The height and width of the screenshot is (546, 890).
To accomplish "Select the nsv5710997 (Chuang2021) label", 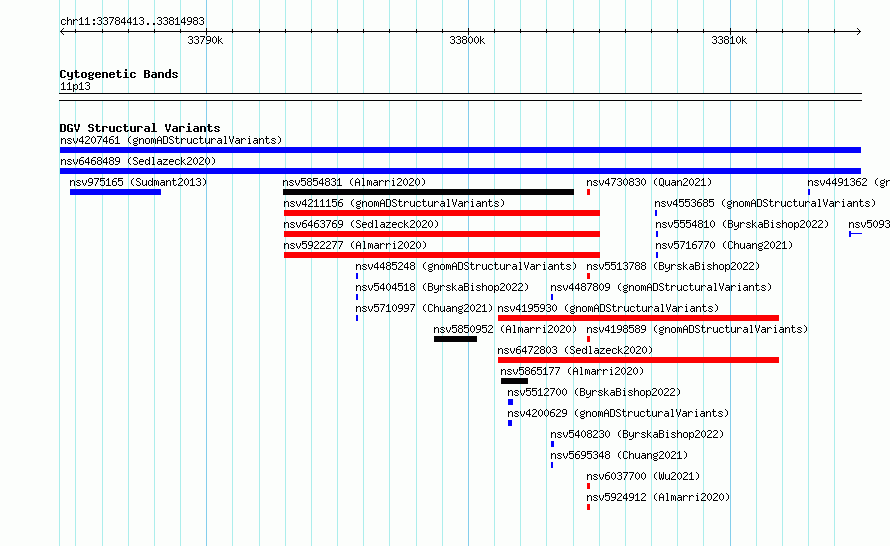I will click(x=424, y=308).
